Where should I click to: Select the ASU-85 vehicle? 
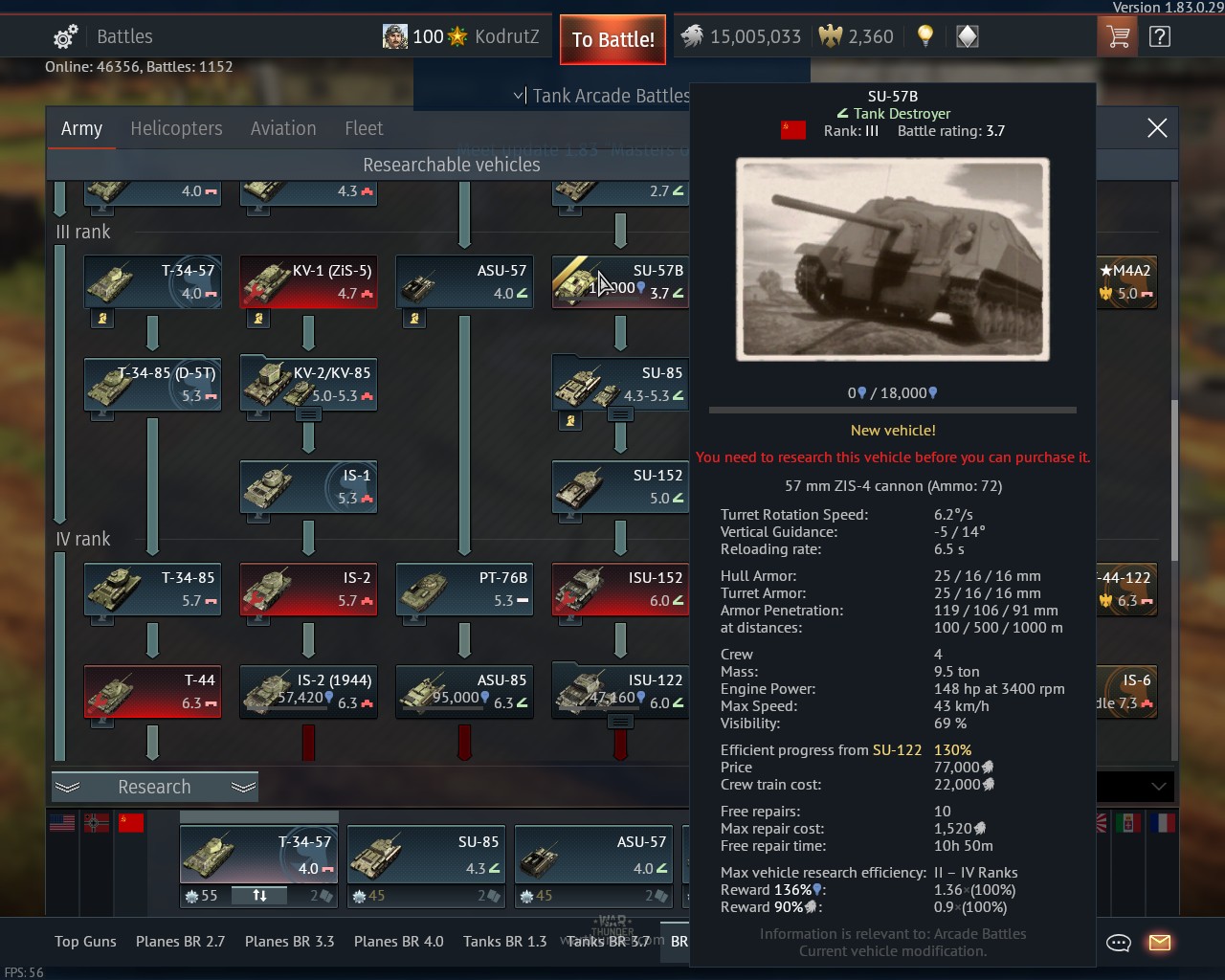[464, 691]
